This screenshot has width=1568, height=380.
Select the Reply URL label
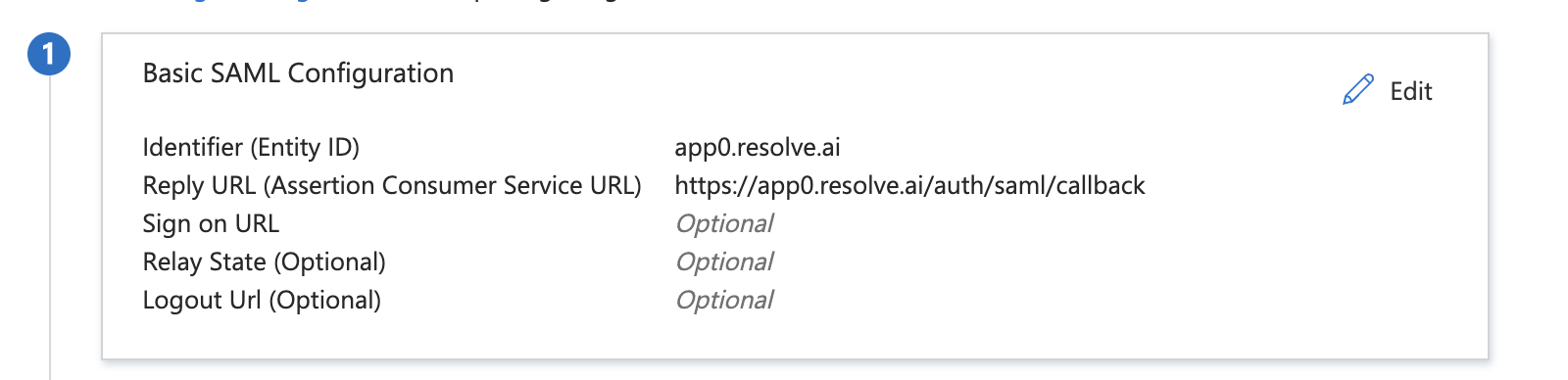click(x=392, y=186)
